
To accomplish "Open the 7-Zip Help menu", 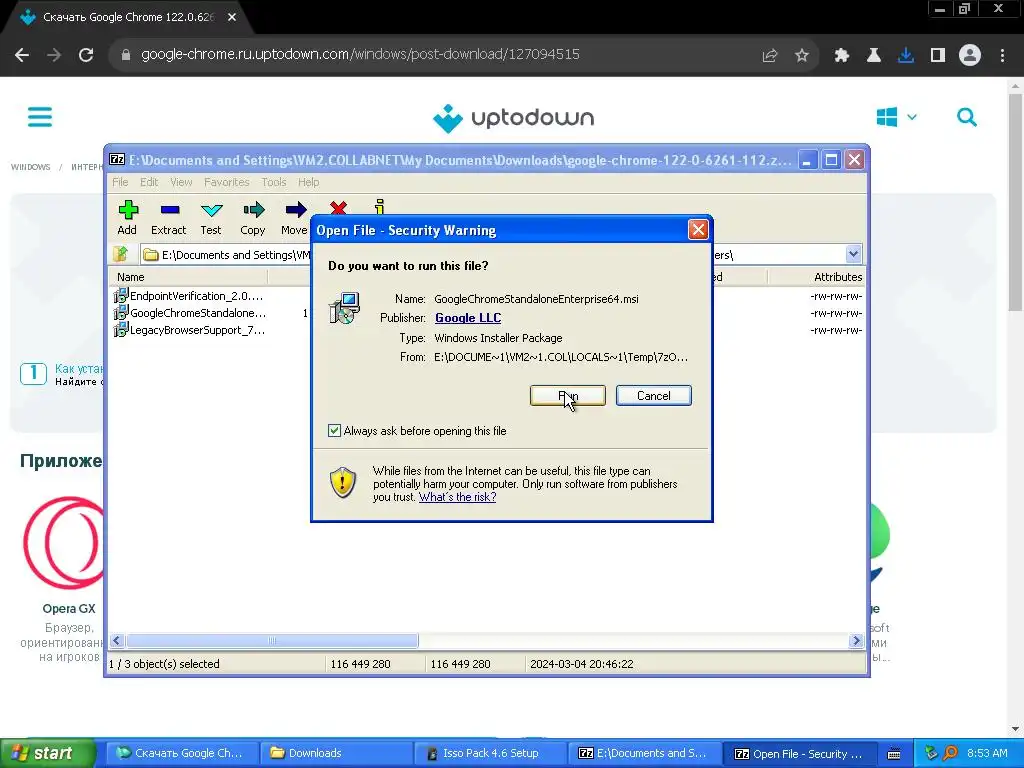I will click(308, 182).
